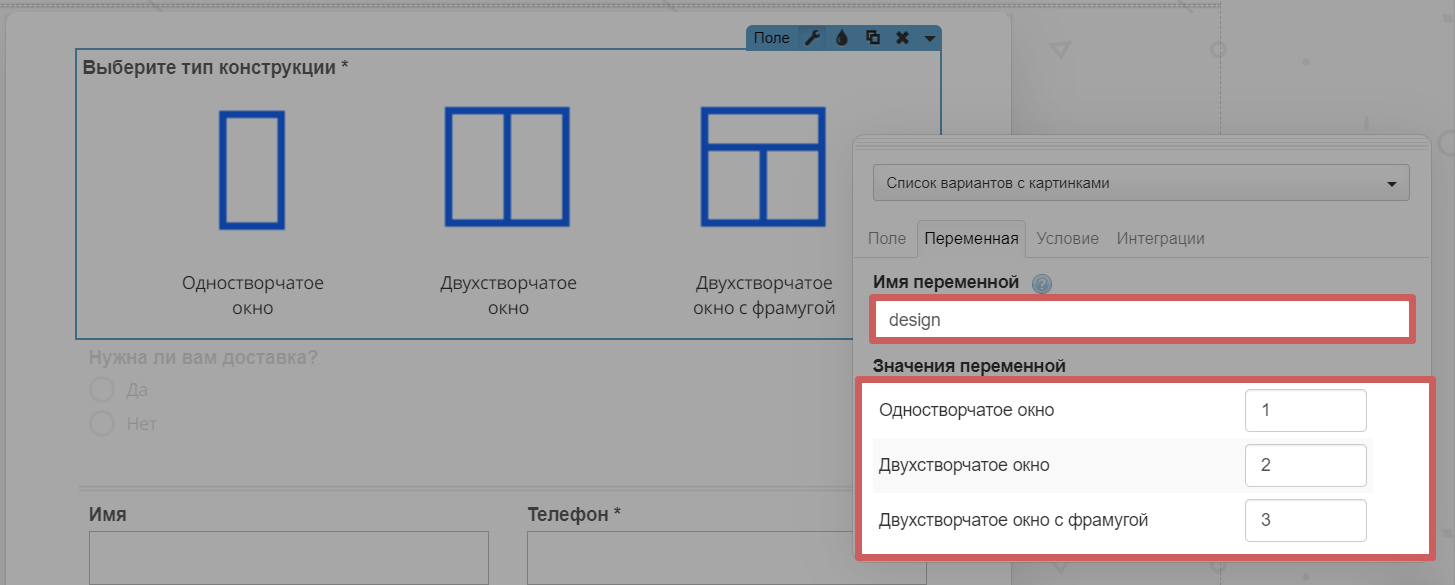Click the variable name field containing design
The height and width of the screenshot is (585, 1455).
[x=1140, y=320]
